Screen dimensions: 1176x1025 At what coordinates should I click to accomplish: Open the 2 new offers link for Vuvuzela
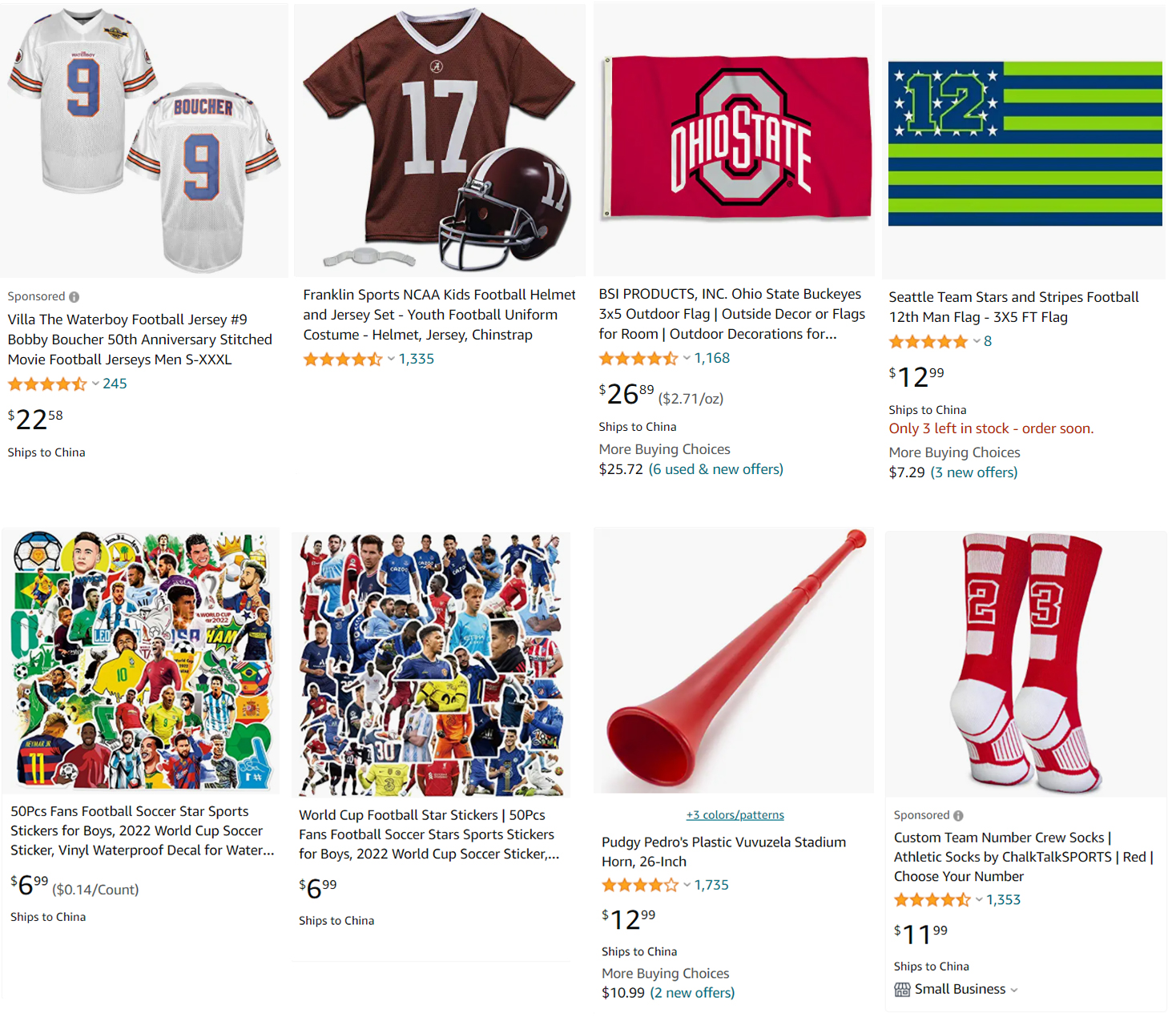point(692,993)
